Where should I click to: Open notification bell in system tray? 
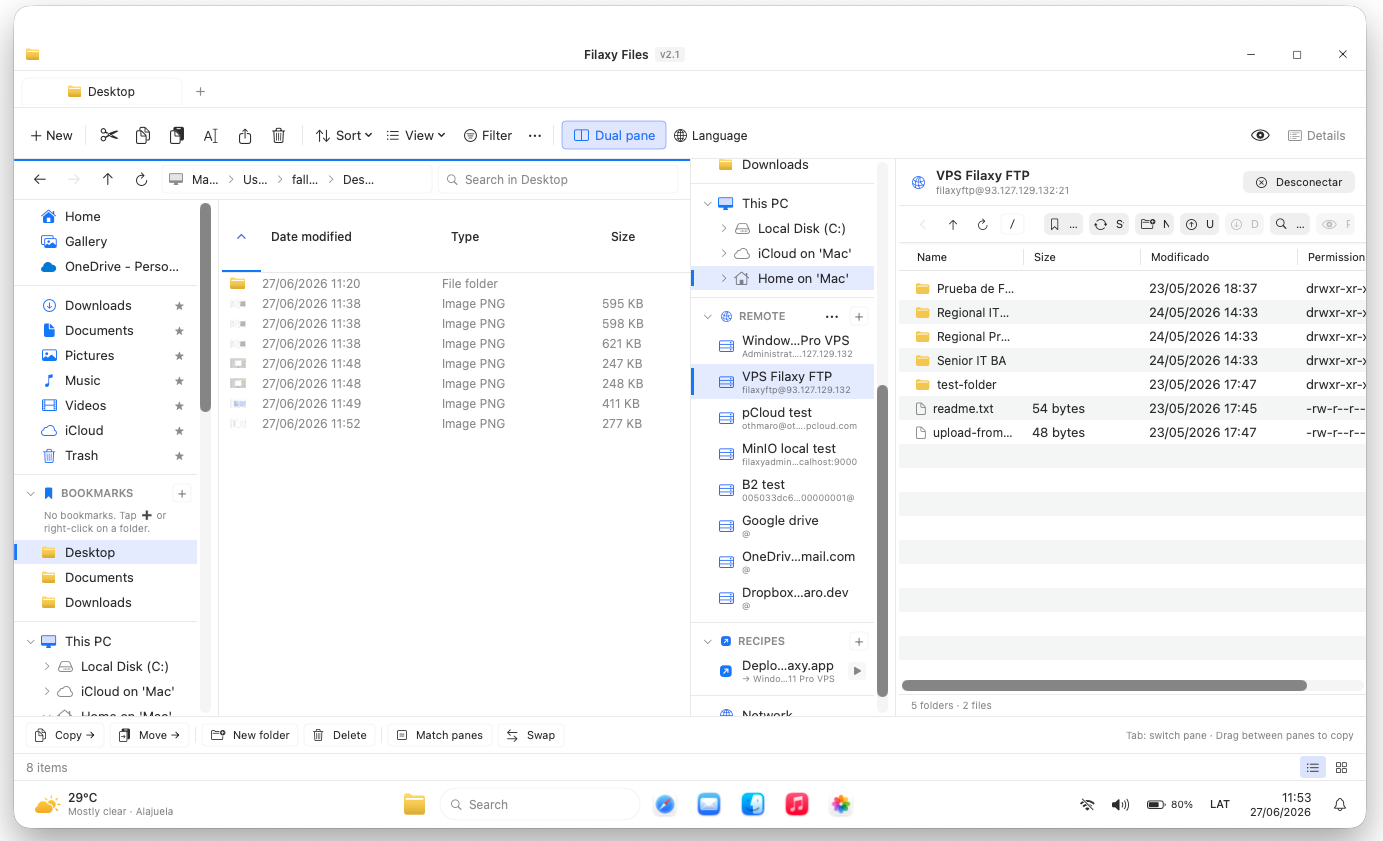click(1340, 804)
